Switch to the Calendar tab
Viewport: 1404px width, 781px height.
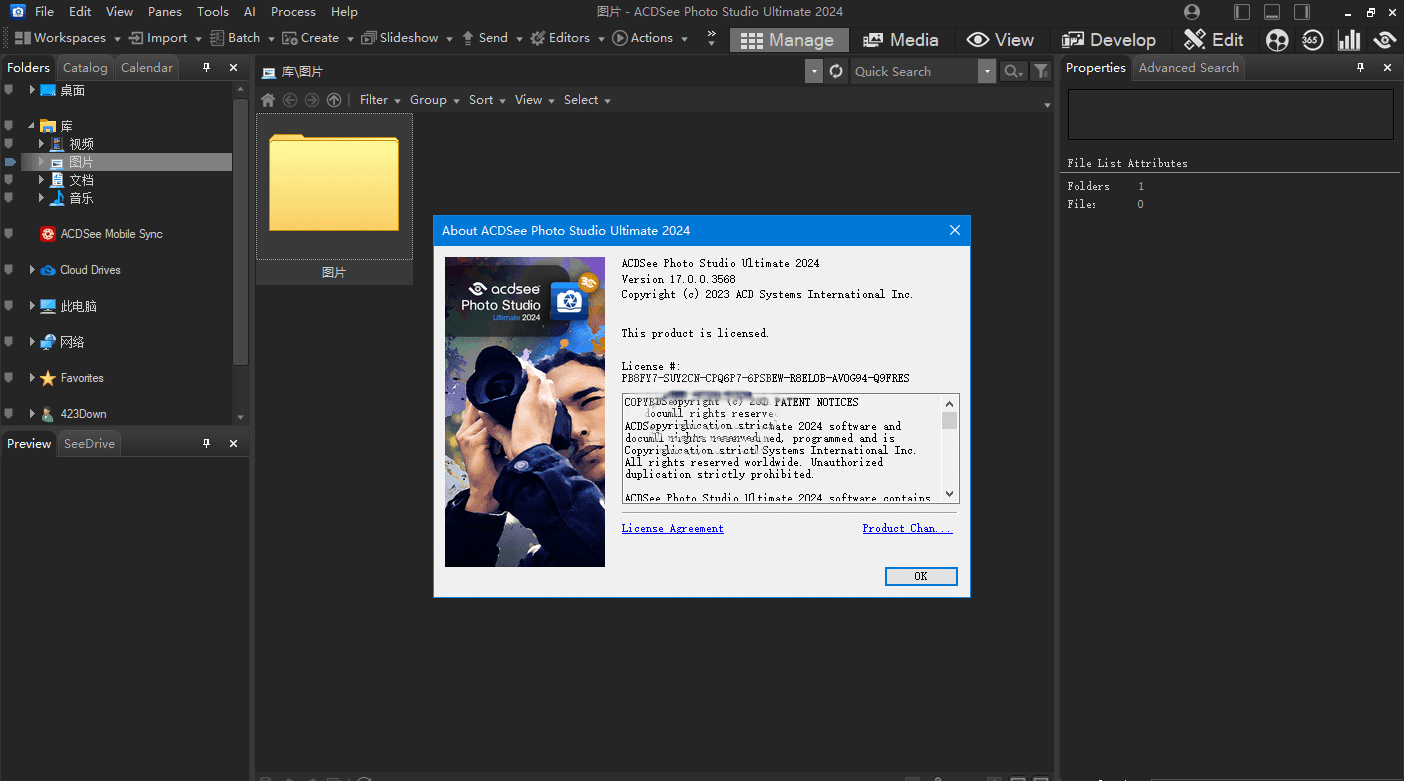147,67
